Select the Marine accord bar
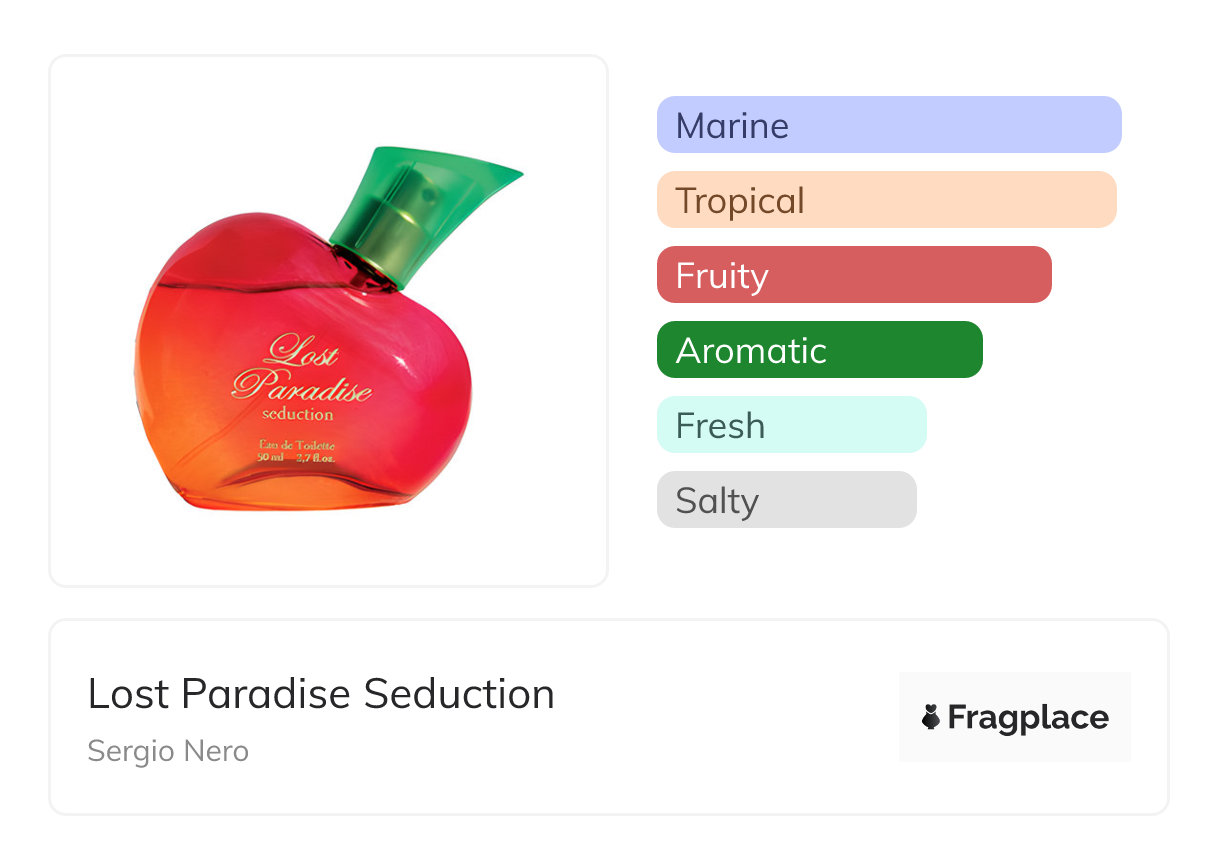This screenshot has height=864, width=1218. coord(888,125)
